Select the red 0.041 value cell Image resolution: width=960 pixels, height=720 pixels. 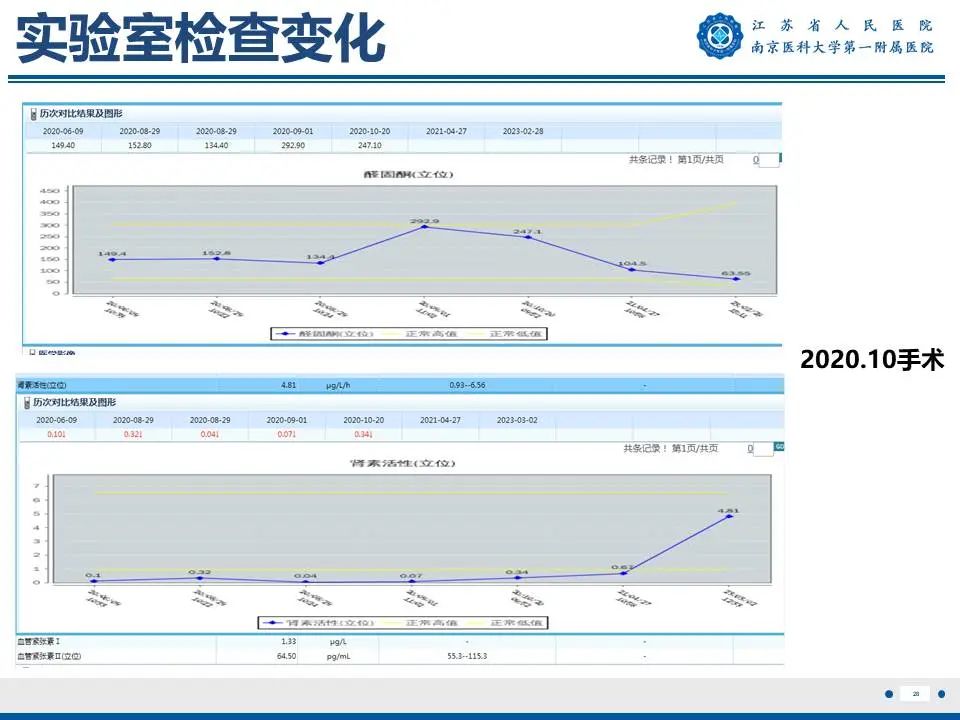210,434
